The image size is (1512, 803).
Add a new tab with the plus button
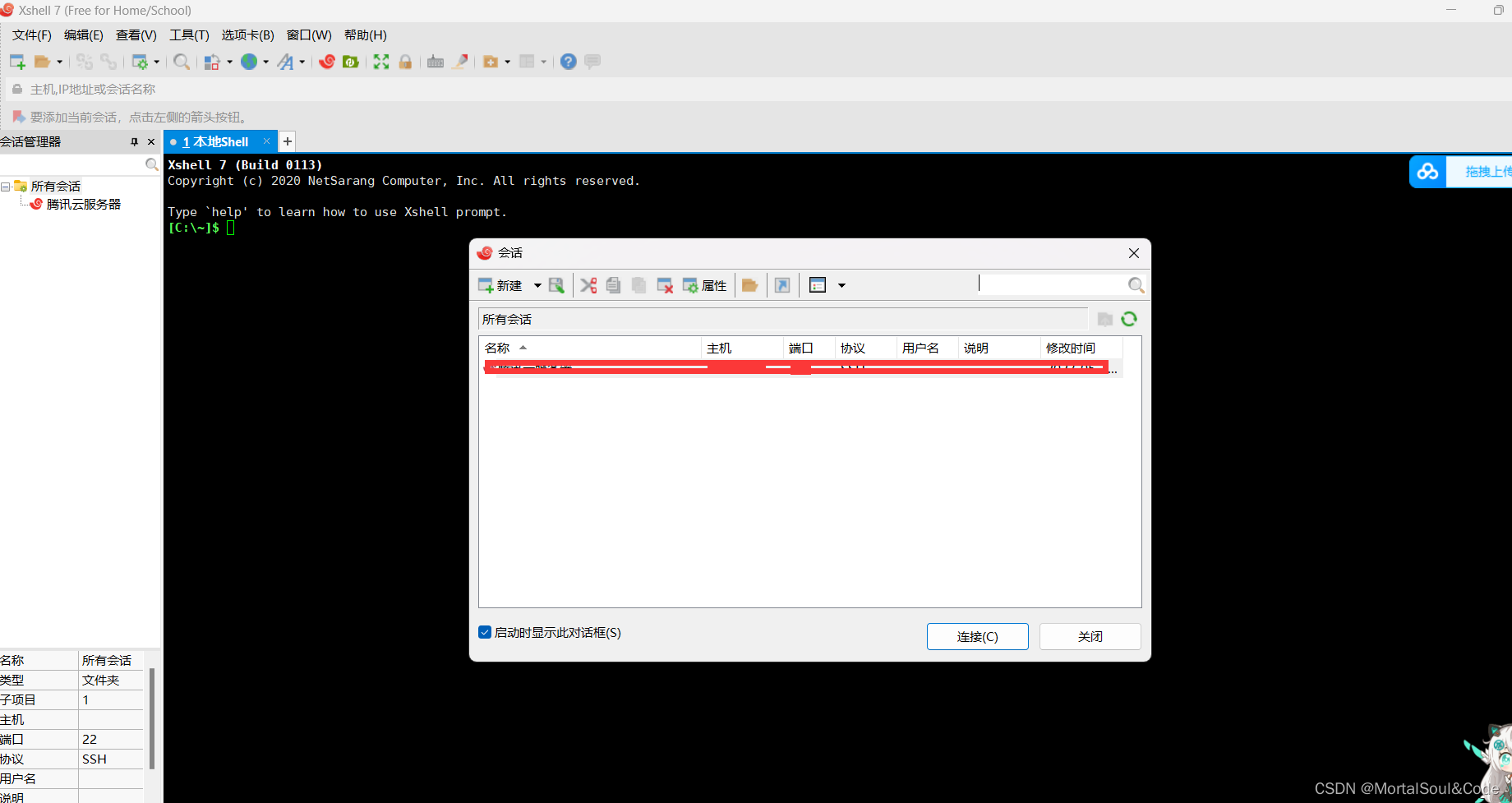[288, 141]
